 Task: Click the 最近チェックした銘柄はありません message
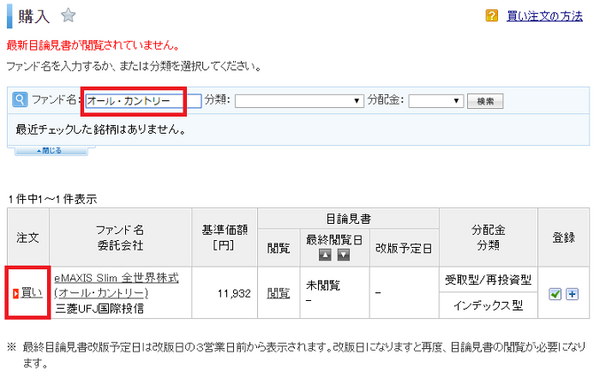[101, 129]
